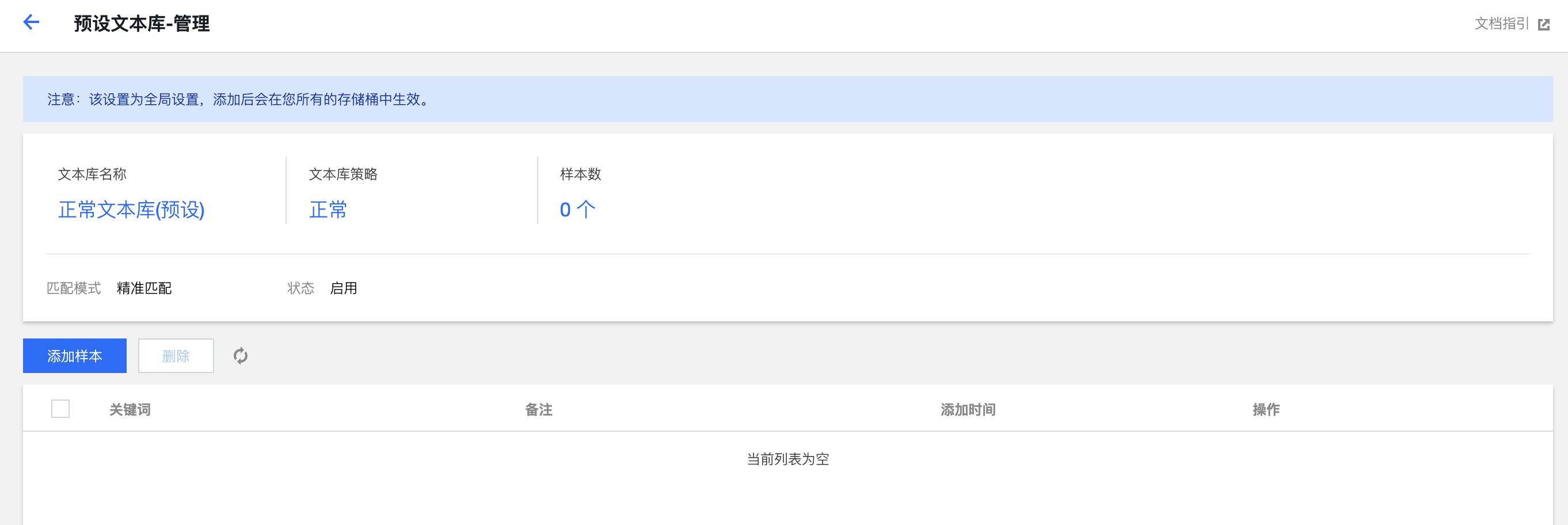Image resolution: width=1568 pixels, height=525 pixels.
Task: Click the 样本数 label
Action: [x=580, y=174]
